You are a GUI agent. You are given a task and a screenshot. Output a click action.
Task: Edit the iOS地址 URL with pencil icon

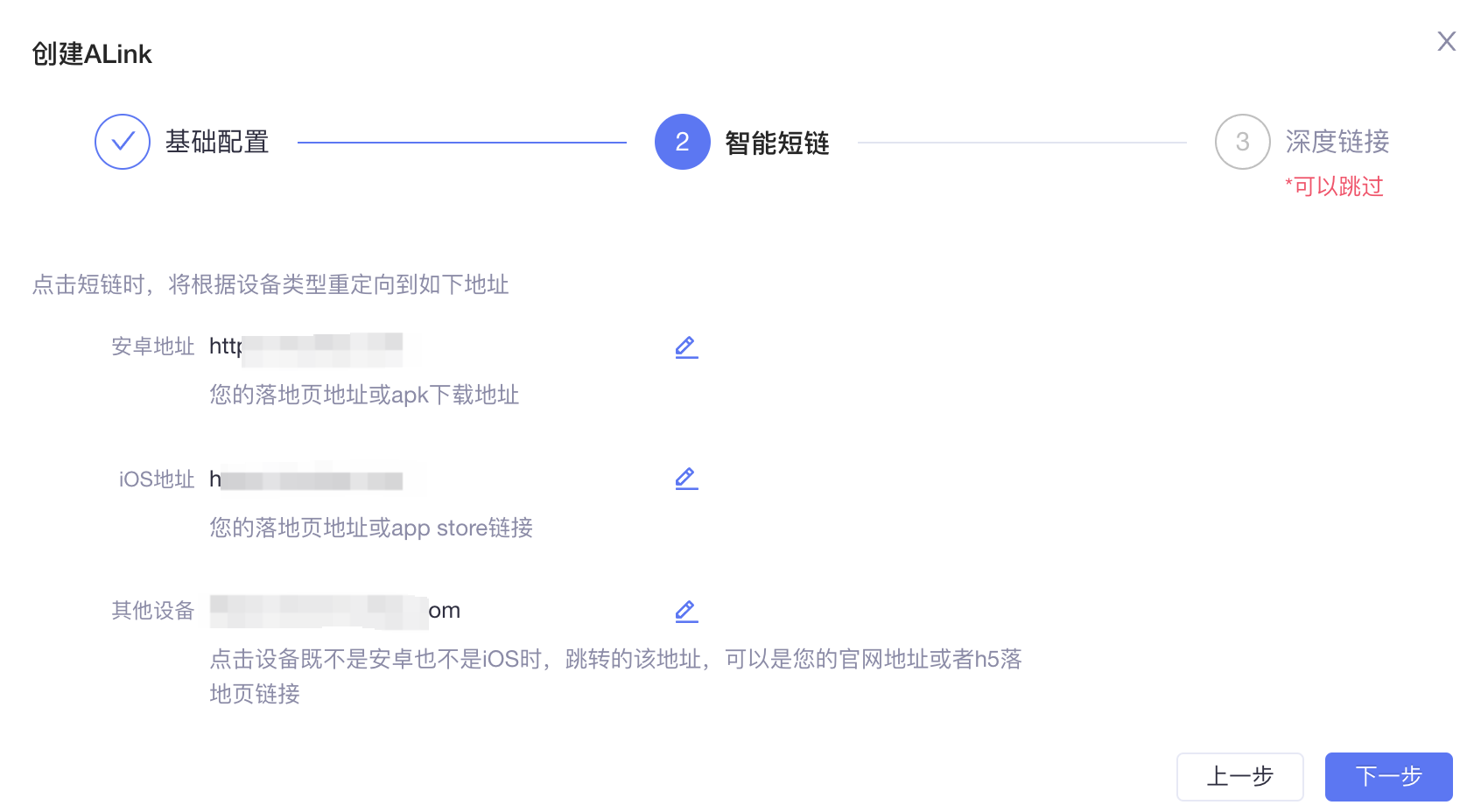click(x=686, y=479)
